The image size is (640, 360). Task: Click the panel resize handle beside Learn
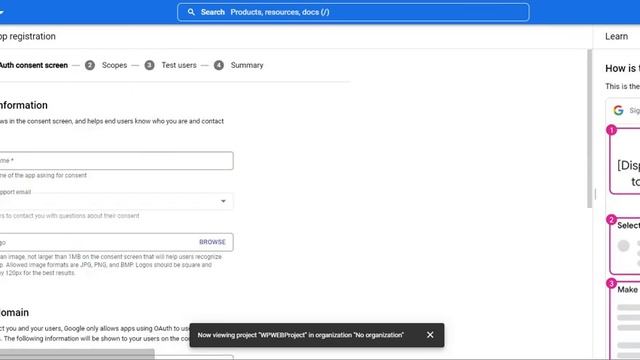pyautogui.click(x=595, y=194)
